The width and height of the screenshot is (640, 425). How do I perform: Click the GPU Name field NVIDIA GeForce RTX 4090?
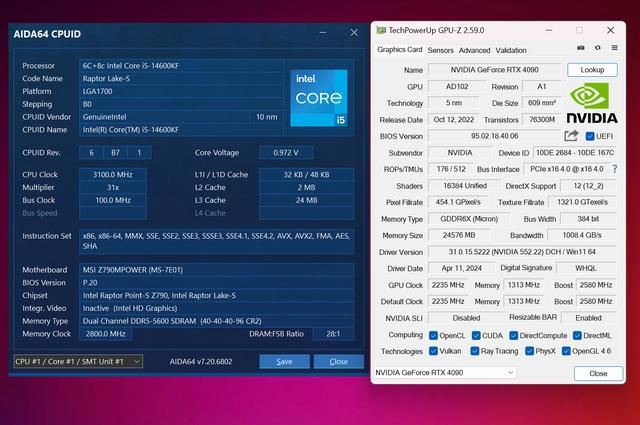click(x=495, y=70)
